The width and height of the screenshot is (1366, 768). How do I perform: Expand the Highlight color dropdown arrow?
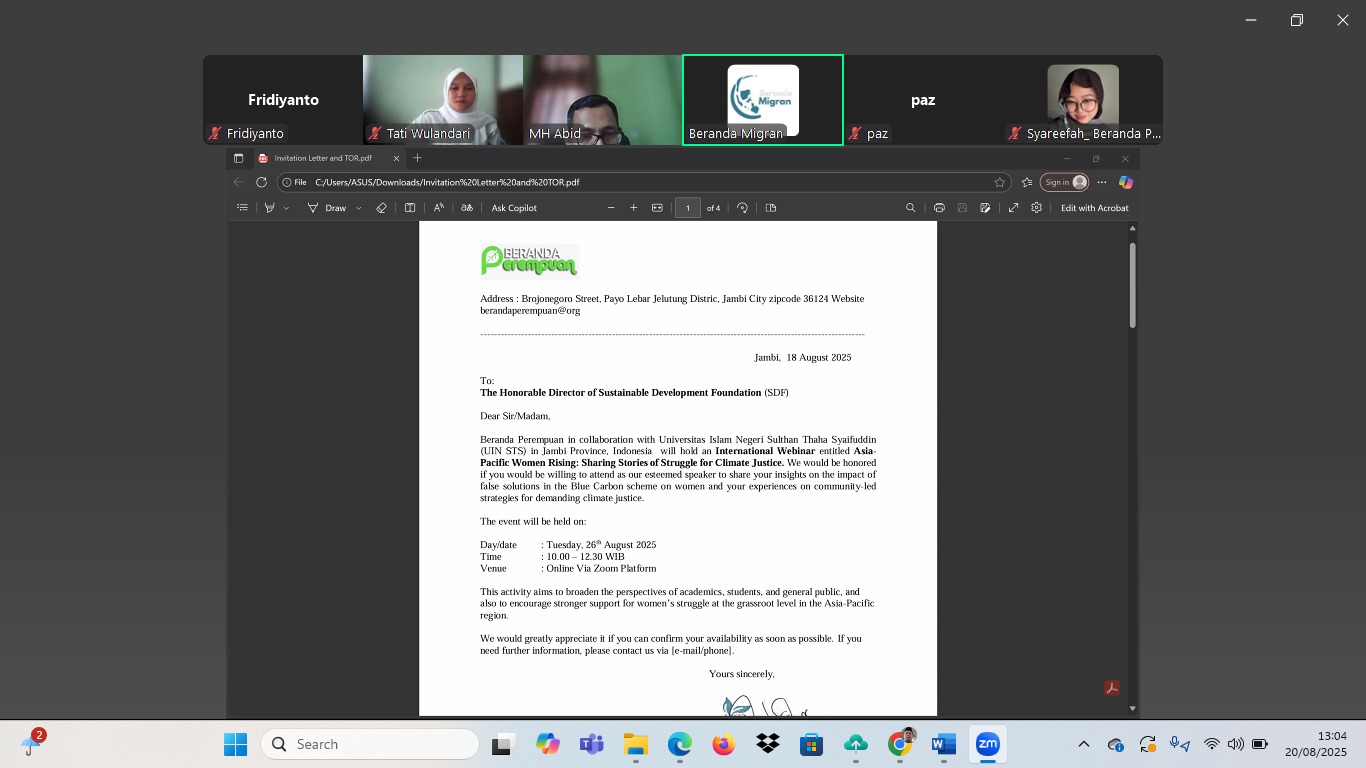coord(286,208)
